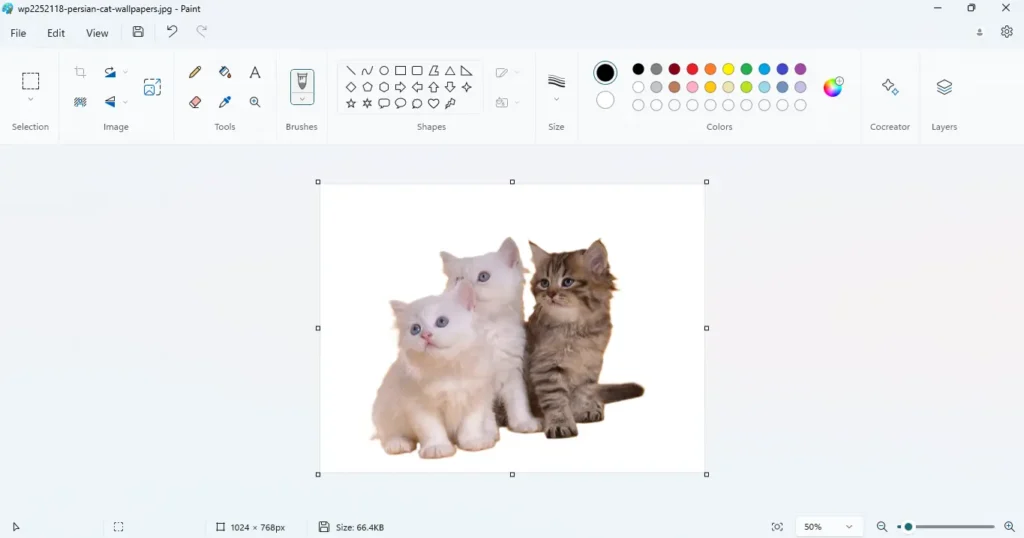Expand the Selection options dropdown
Screen dimensions: 1024x538
[31, 100]
